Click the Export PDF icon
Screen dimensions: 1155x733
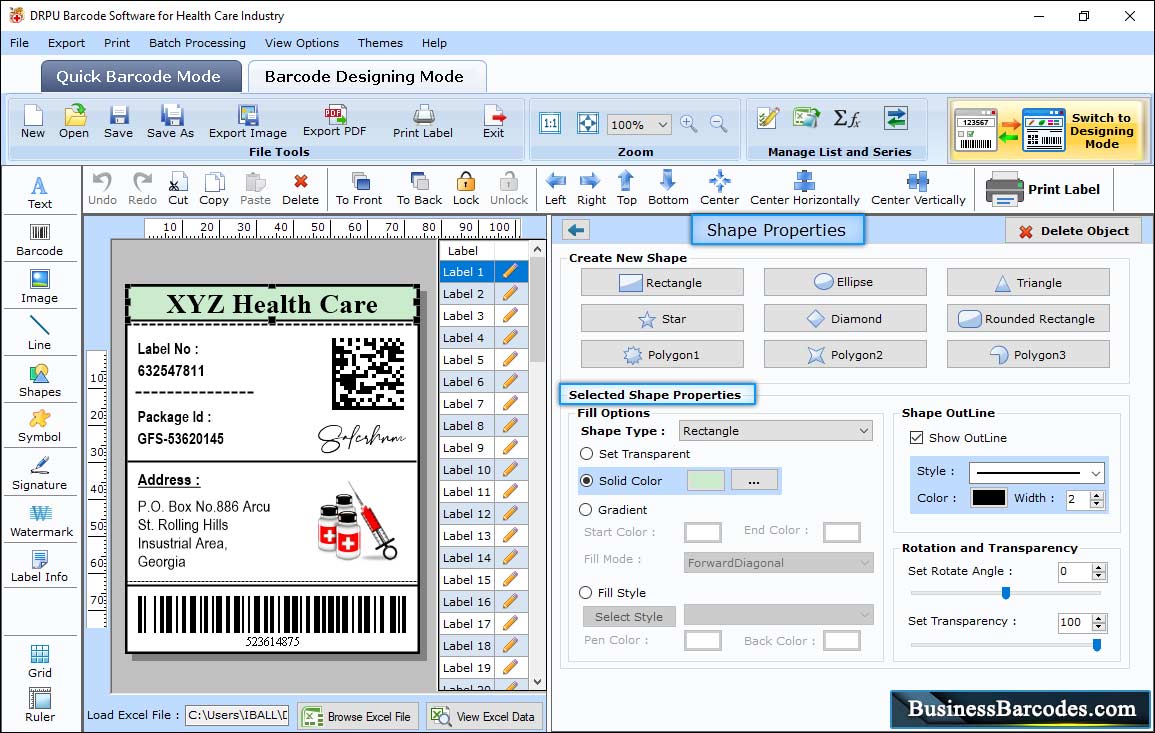(334, 122)
